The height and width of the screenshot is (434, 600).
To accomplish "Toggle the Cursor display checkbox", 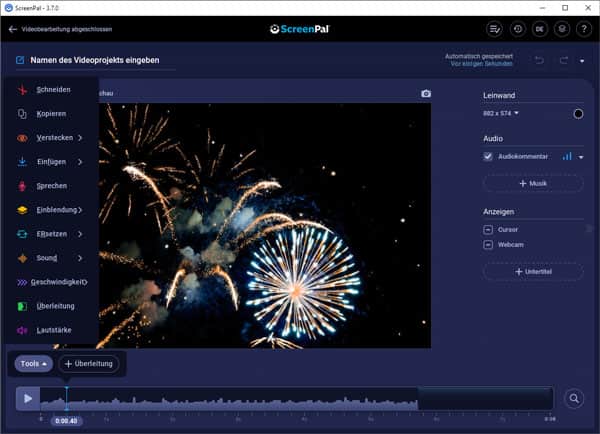I will [x=488, y=229].
